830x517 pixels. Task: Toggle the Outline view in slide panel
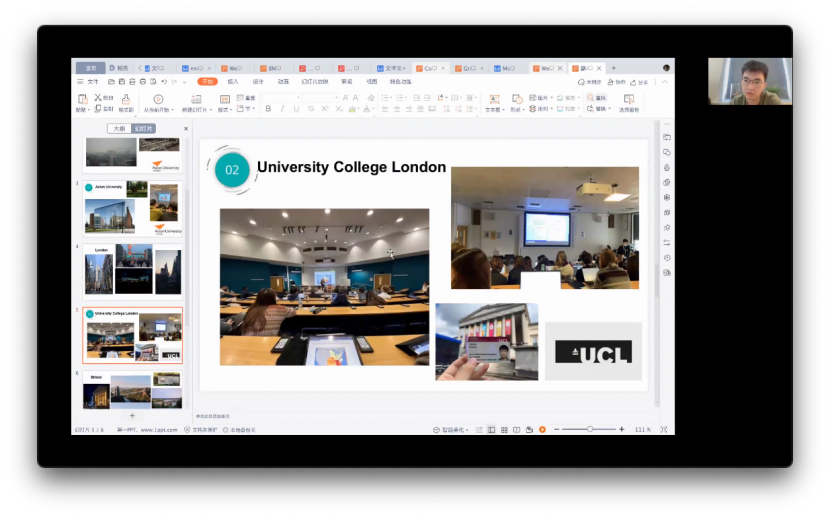click(x=120, y=128)
